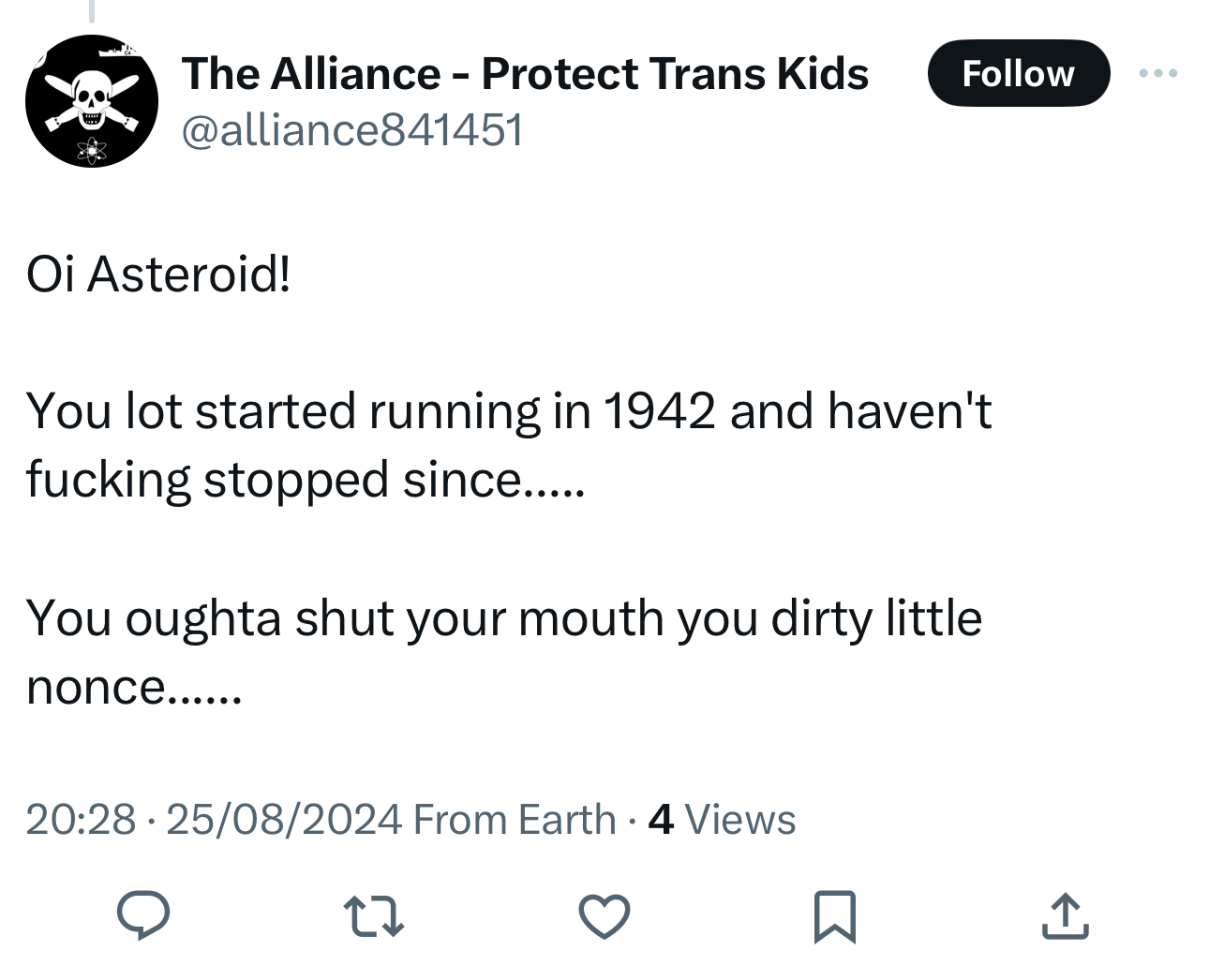Reply to the post via speech bubble icon
1209x980 pixels.
coord(143,914)
